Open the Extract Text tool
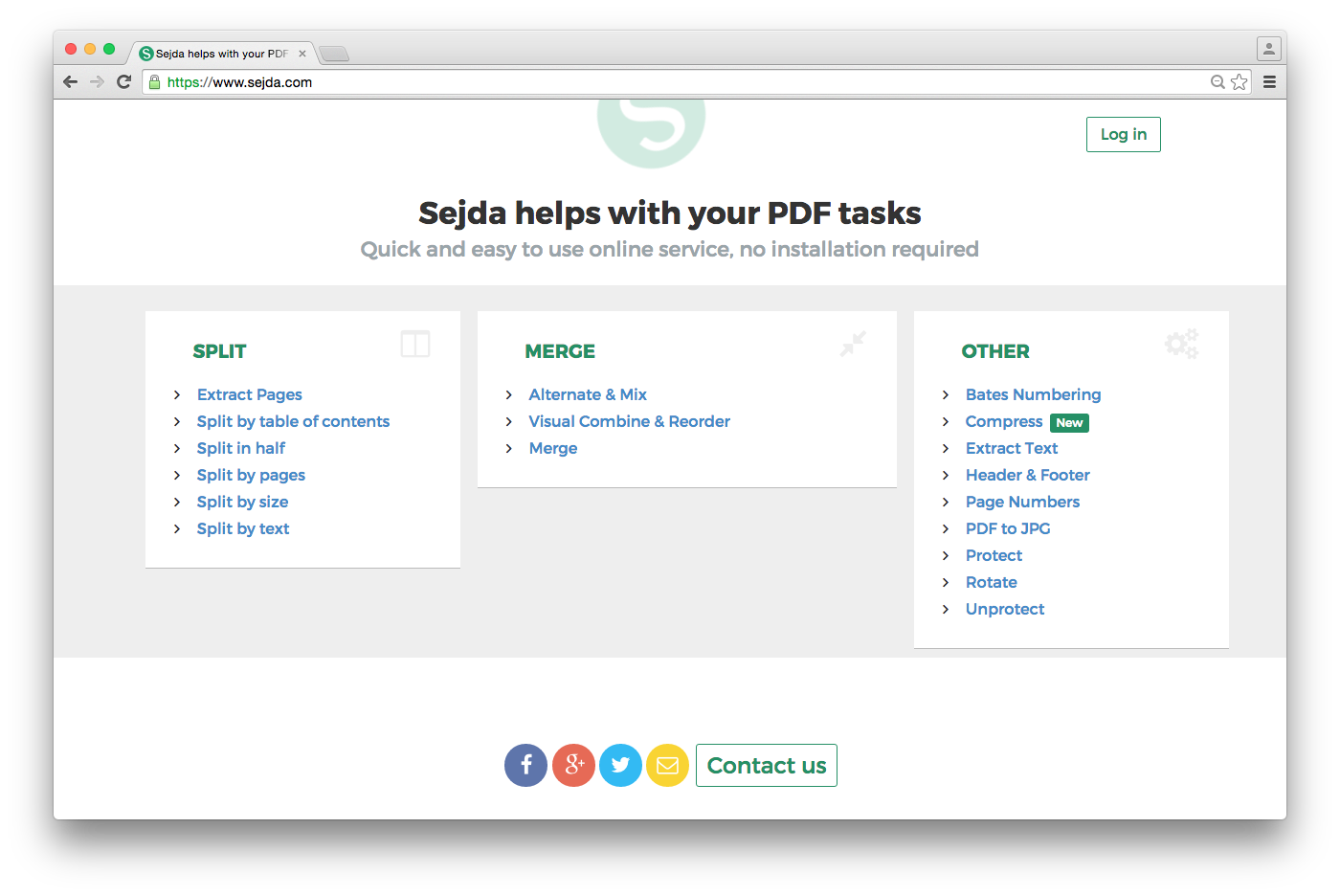This screenshot has width=1340, height=896. (x=1012, y=448)
